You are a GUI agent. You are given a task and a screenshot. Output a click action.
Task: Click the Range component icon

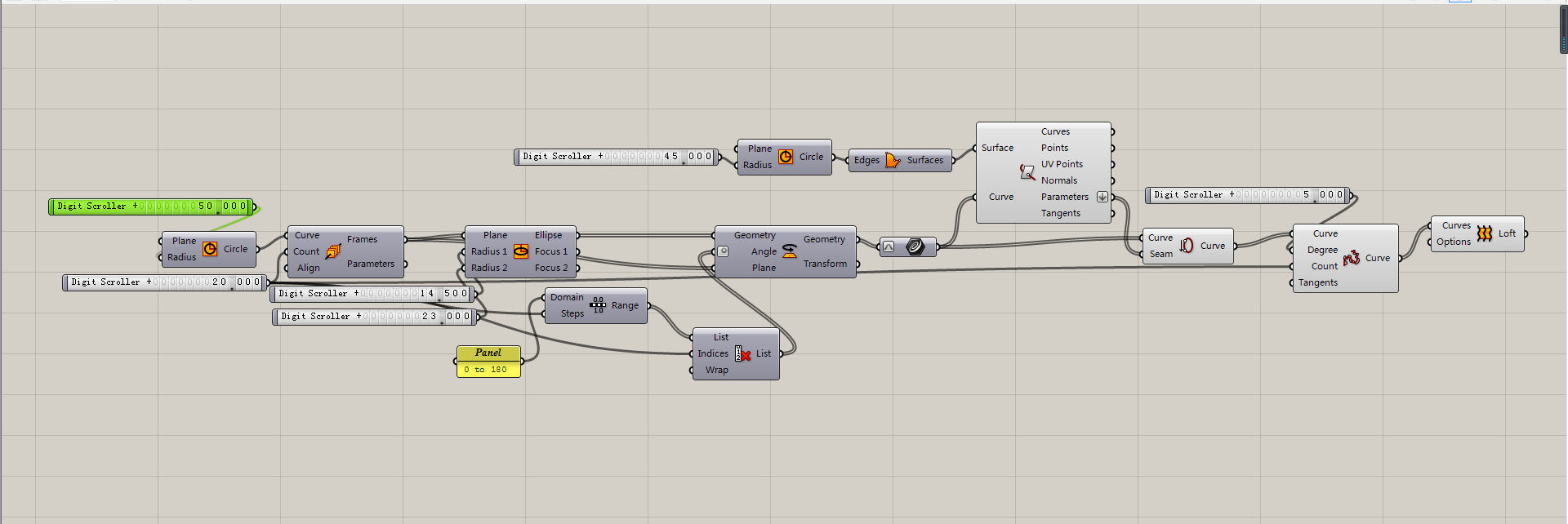(x=598, y=305)
